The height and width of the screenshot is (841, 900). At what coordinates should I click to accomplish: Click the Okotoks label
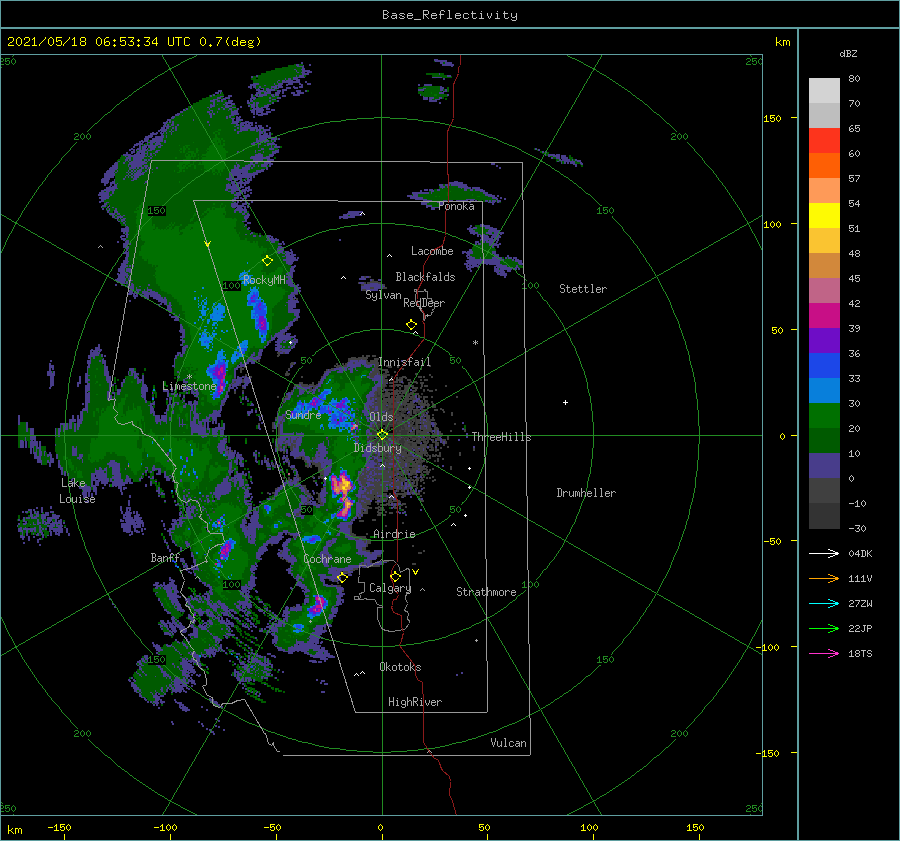click(401, 667)
